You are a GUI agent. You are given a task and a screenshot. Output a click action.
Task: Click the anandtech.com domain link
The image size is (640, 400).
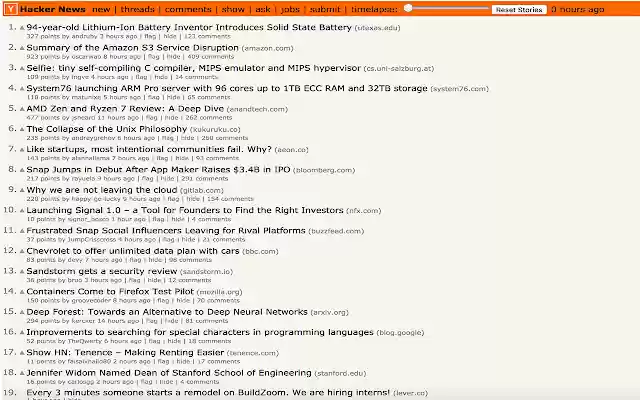[257, 109]
